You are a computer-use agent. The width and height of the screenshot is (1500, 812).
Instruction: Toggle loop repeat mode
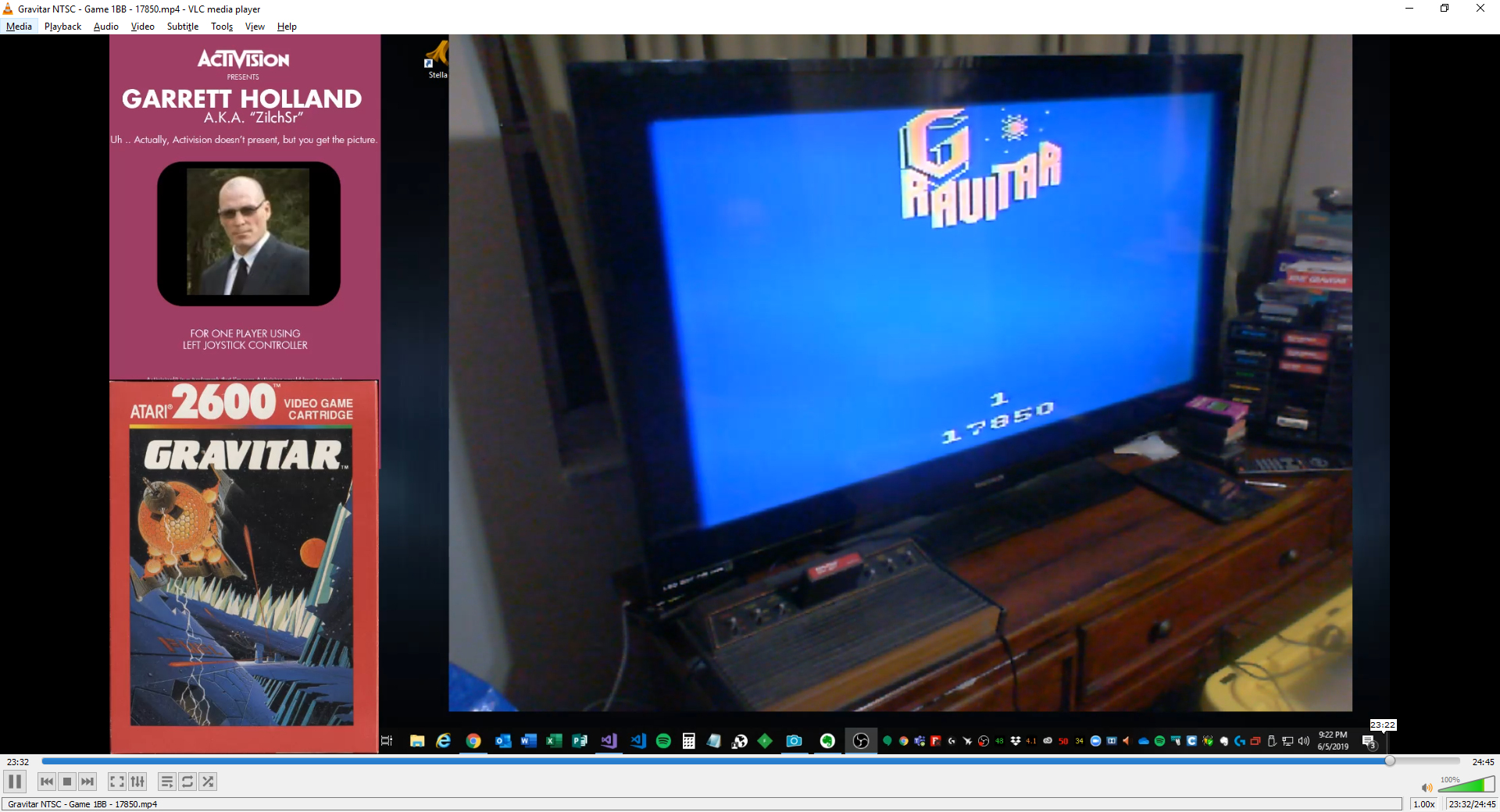tap(187, 782)
